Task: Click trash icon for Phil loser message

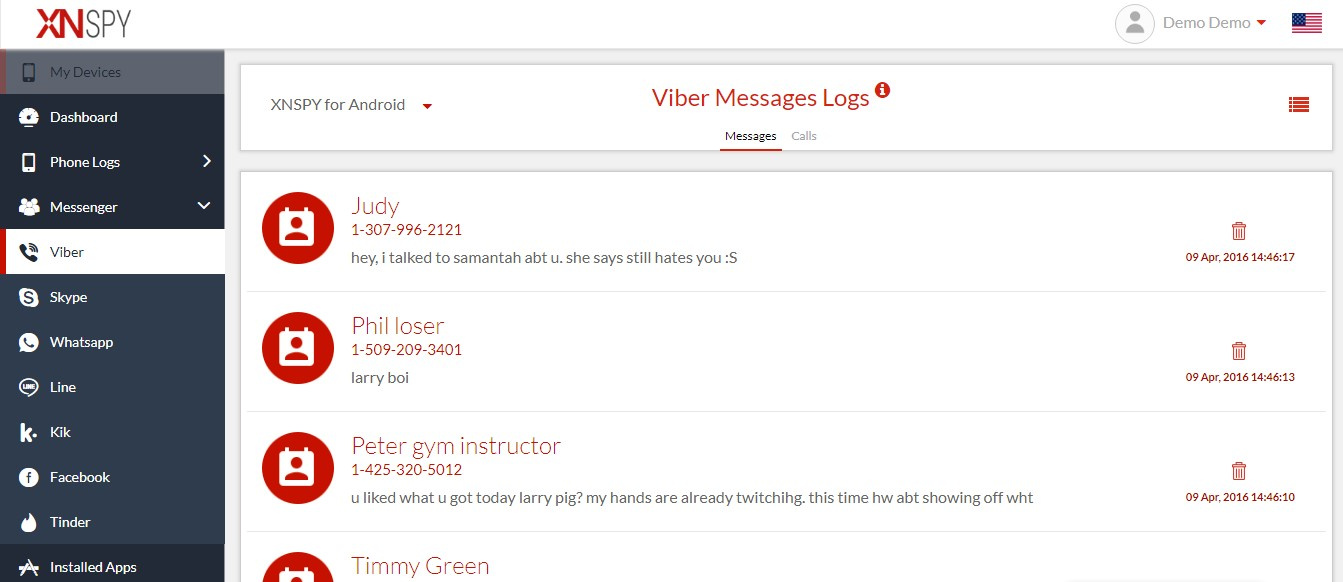Action: pyautogui.click(x=1239, y=350)
